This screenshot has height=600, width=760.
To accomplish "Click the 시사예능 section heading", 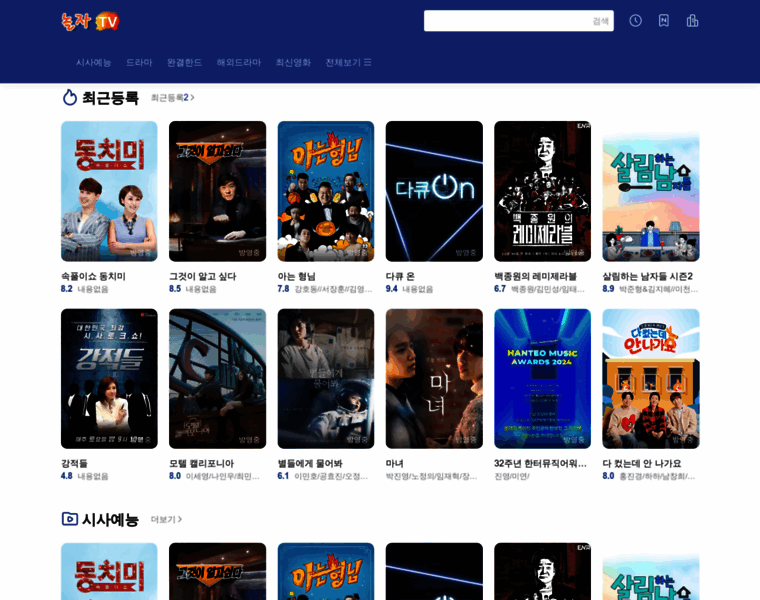I will click(111, 520).
